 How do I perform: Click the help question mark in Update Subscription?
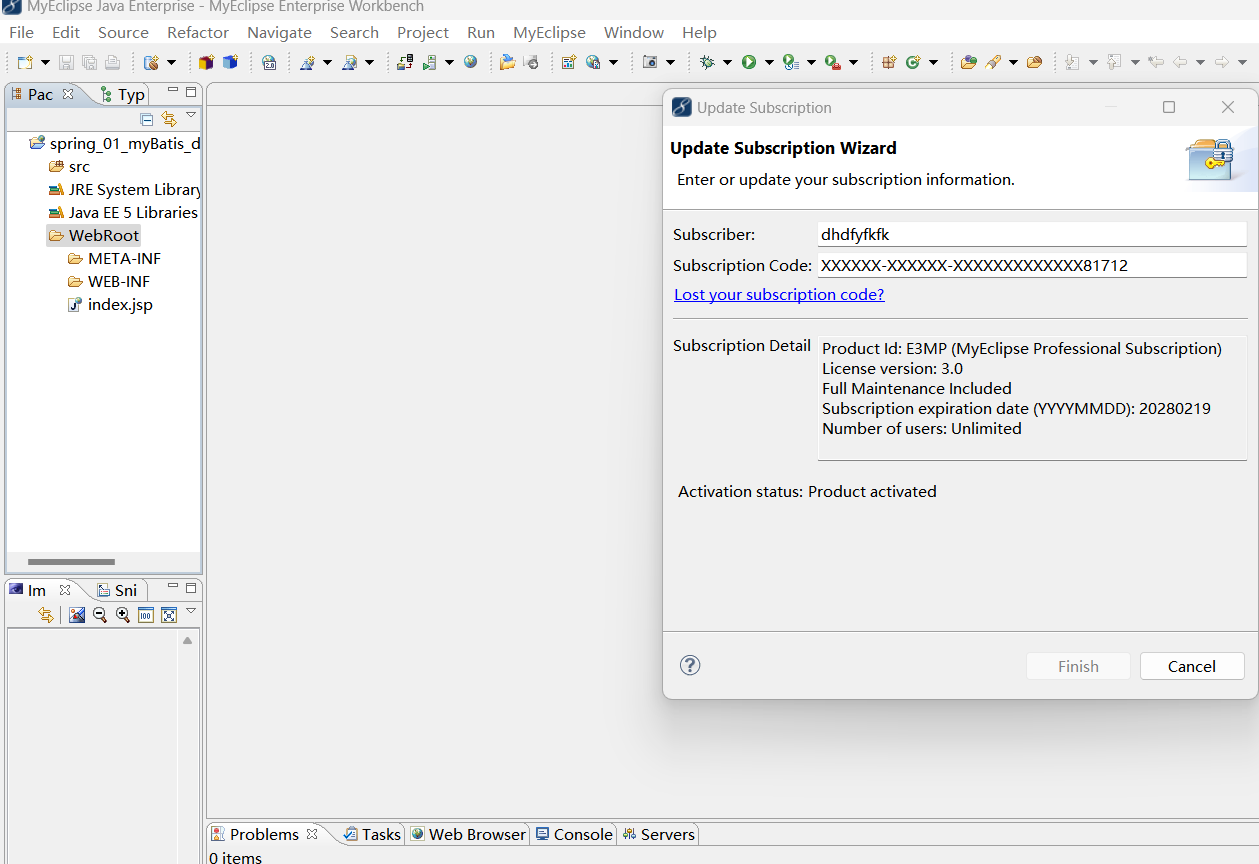click(690, 665)
